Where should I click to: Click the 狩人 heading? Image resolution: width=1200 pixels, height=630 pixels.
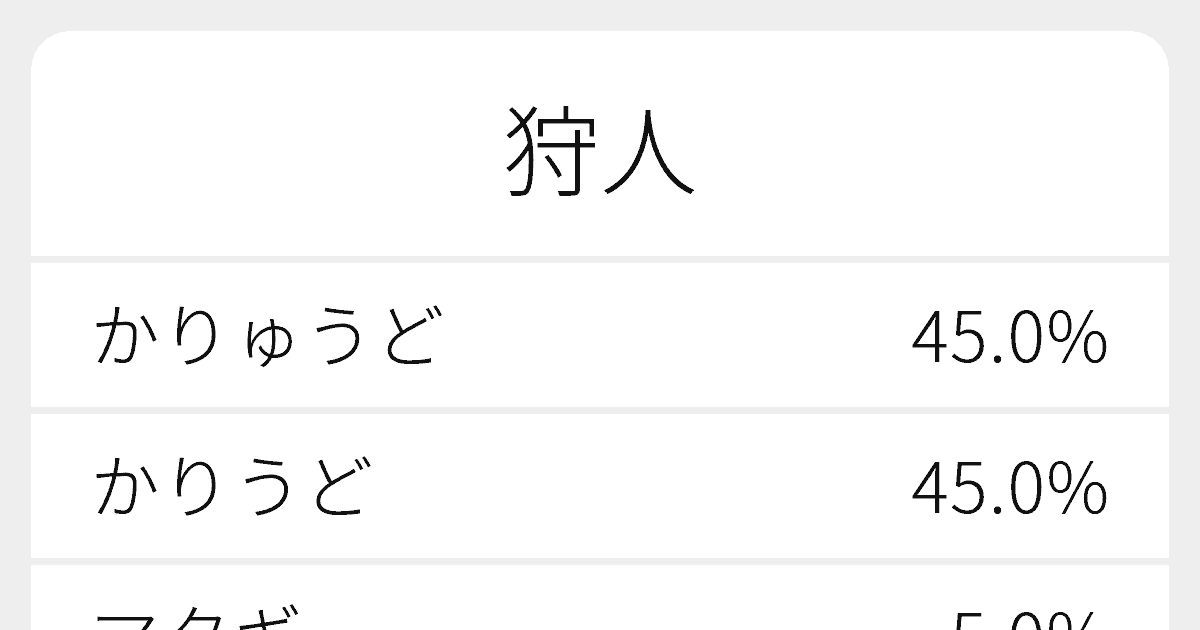(x=600, y=153)
